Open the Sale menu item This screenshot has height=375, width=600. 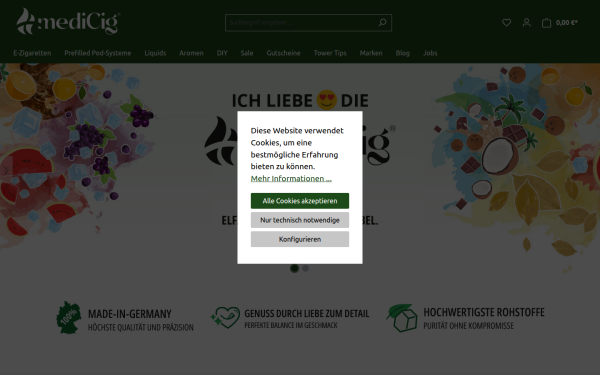247,53
